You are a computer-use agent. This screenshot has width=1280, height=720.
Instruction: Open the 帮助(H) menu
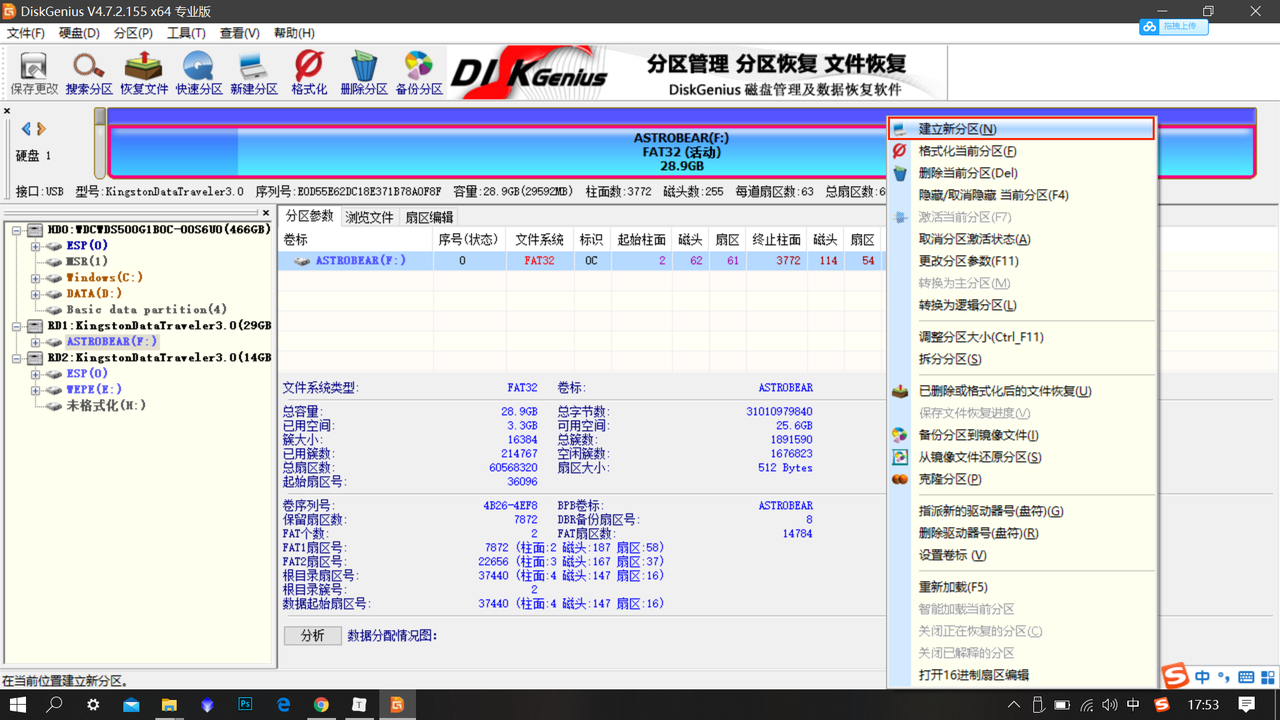click(x=294, y=33)
